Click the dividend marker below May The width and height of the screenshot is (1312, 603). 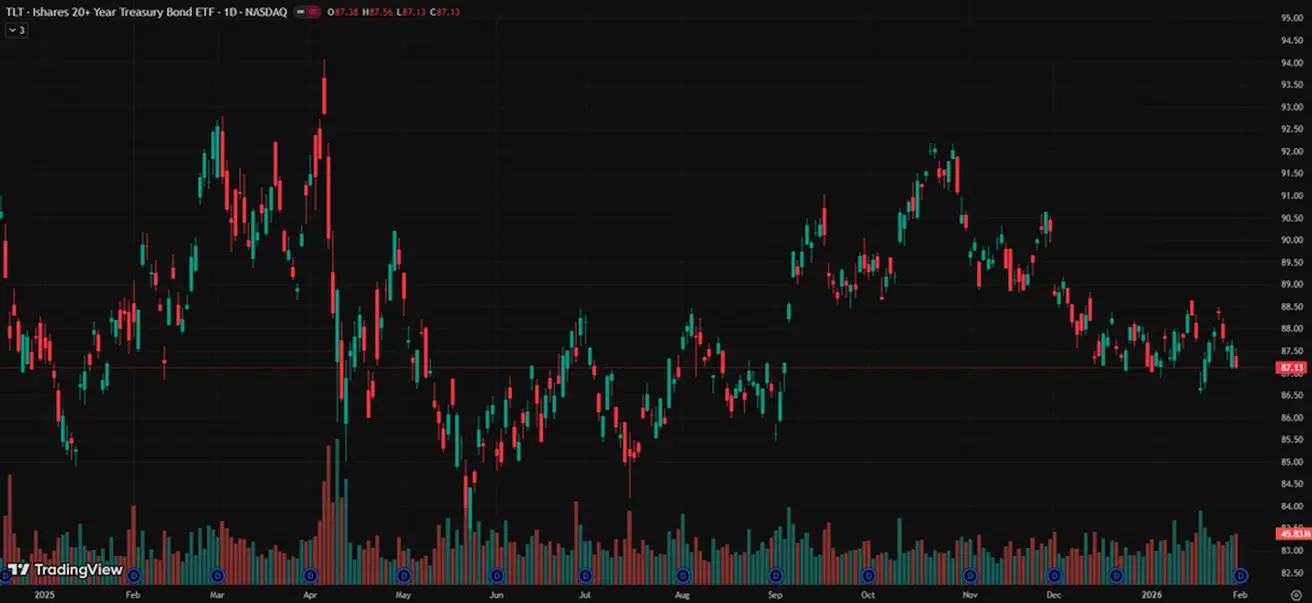404,575
